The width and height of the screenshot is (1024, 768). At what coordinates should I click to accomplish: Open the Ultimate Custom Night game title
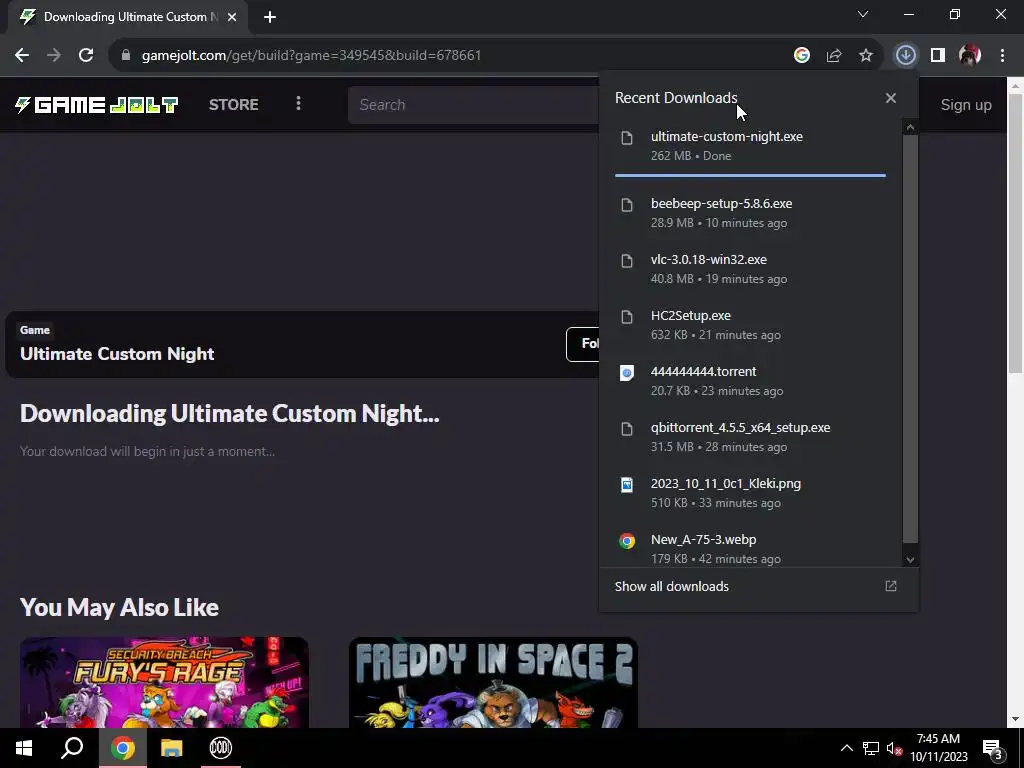pyautogui.click(x=117, y=354)
